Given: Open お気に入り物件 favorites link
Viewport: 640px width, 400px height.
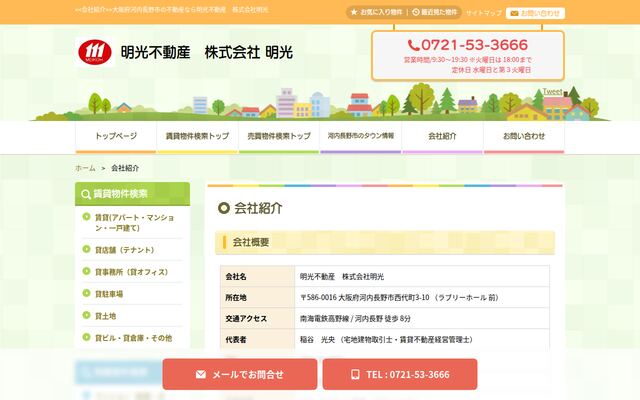Looking at the screenshot, I should click(x=376, y=12).
